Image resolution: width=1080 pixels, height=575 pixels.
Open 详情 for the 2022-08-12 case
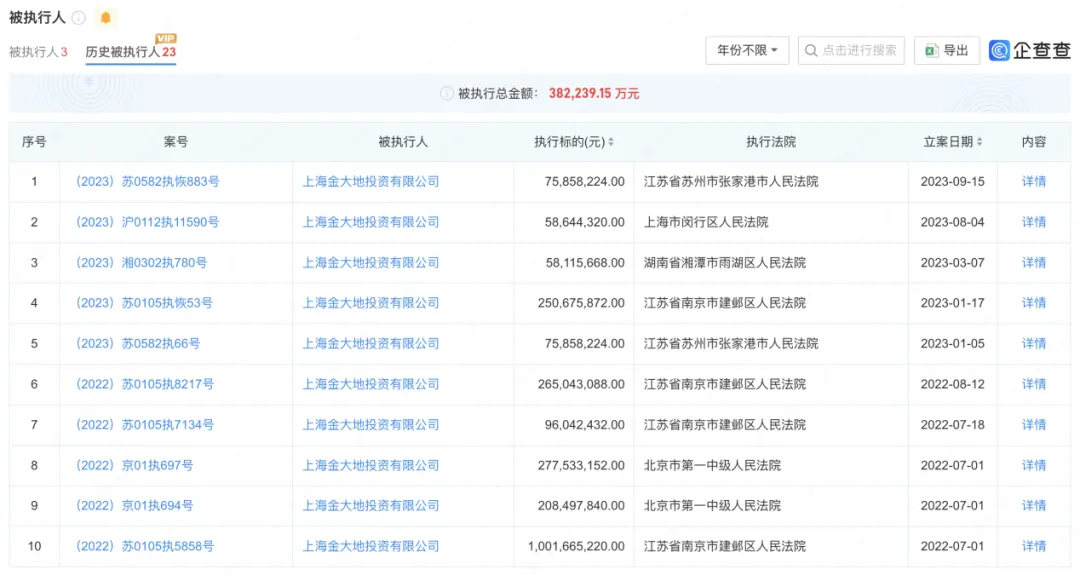click(1034, 384)
